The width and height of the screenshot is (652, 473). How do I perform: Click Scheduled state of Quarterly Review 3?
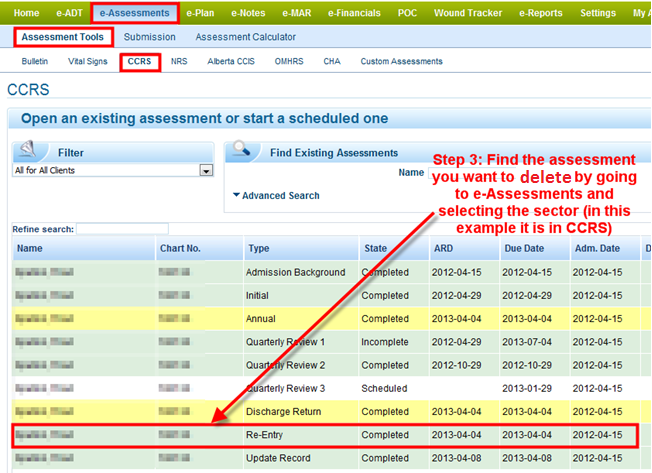tap(384, 389)
